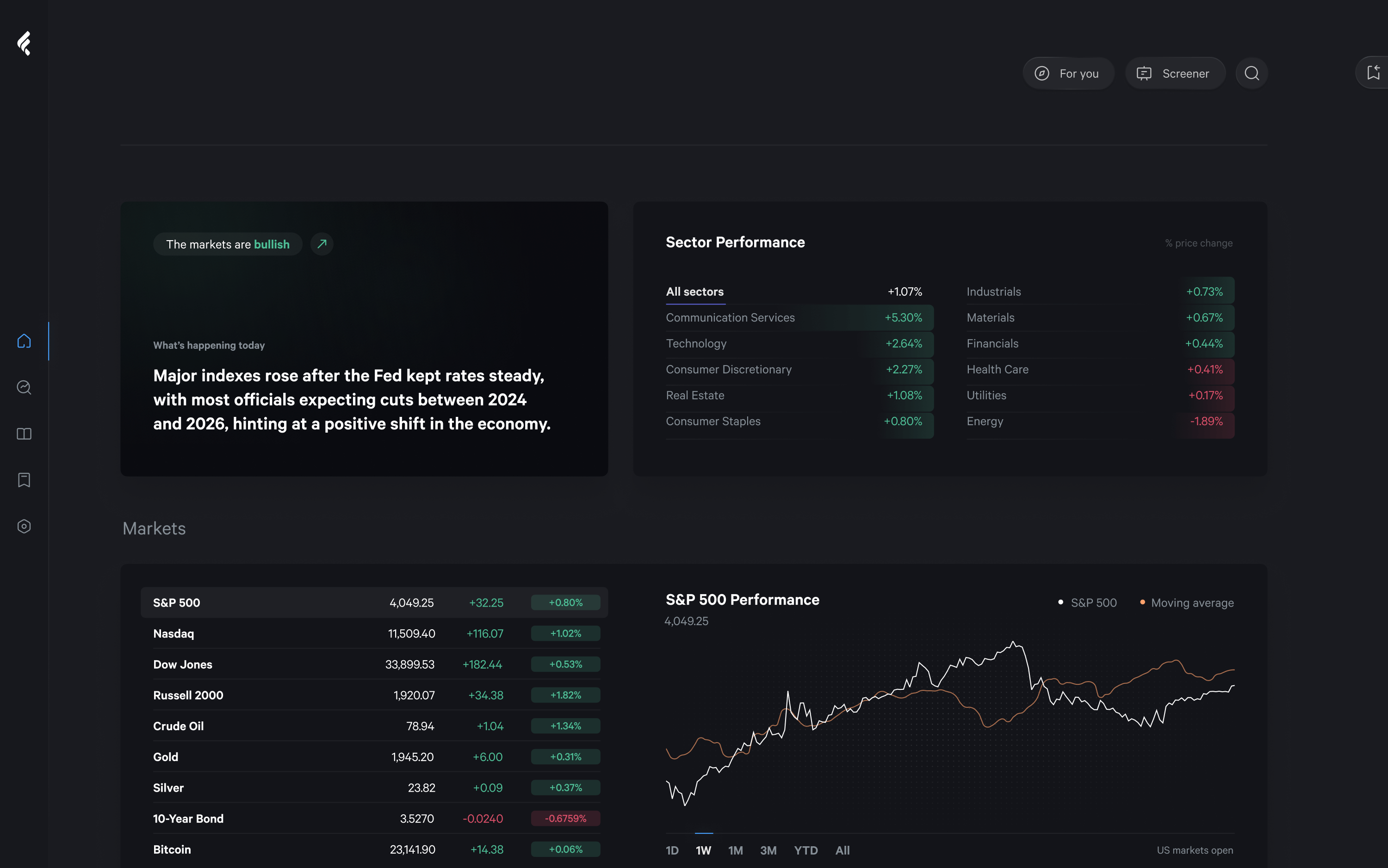The width and height of the screenshot is (1388, 868).
Task: Toggle the For you feed view
Action: tap(1067, 72)
